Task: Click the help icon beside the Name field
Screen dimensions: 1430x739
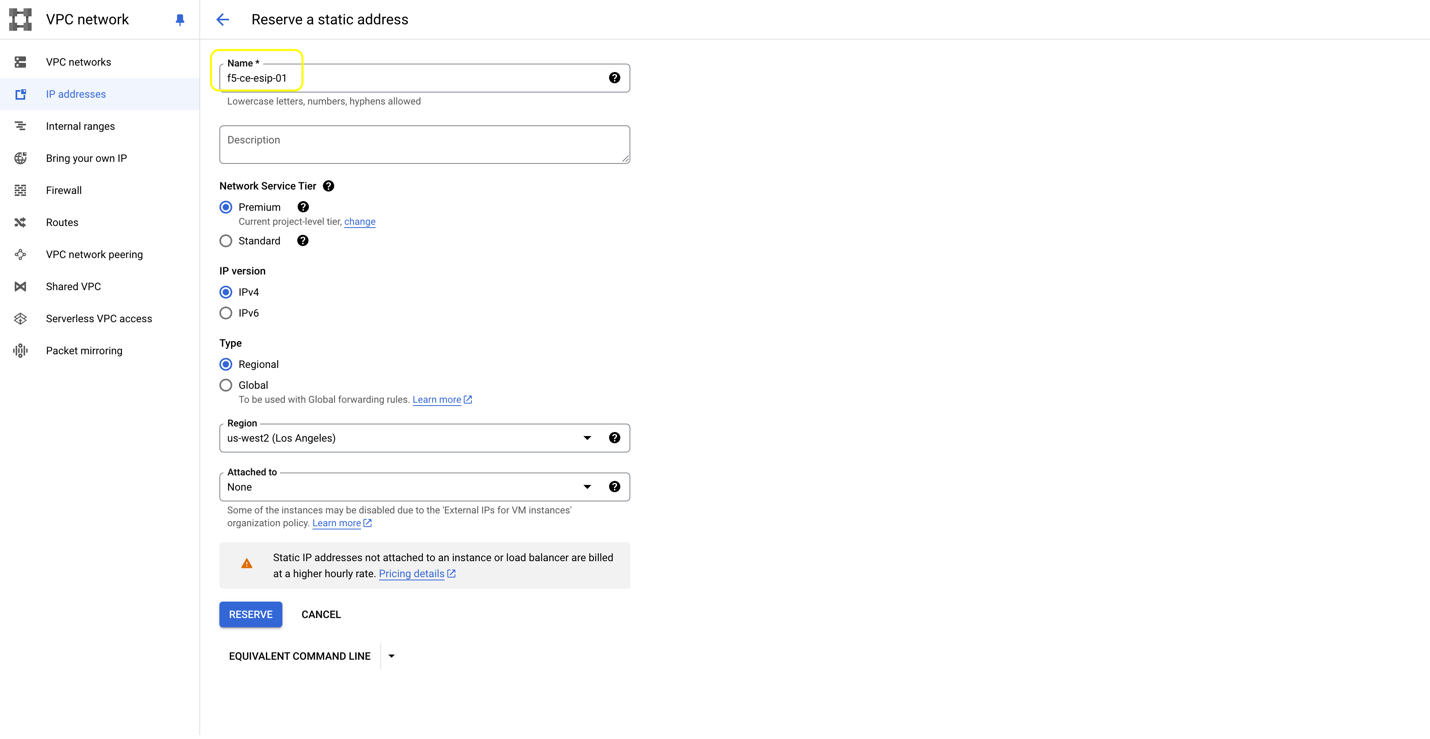Action: click(x=614, y=77)
